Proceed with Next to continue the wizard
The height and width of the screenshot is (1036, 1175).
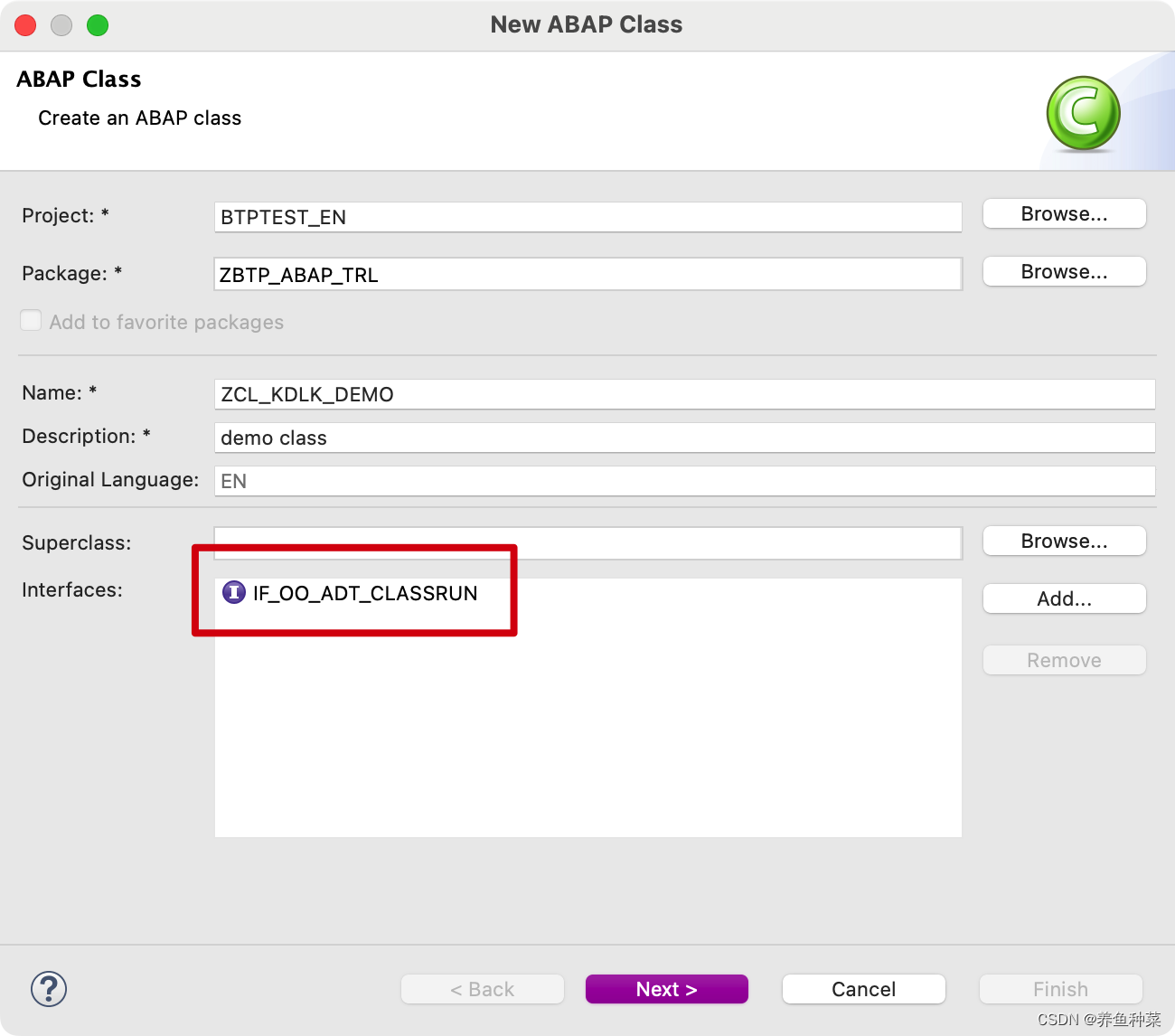(666, 989)
